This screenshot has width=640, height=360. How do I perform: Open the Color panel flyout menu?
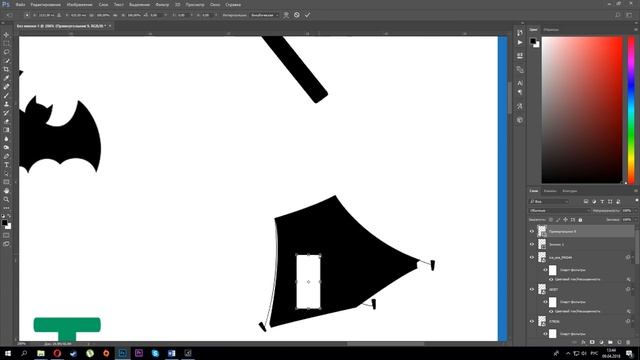(636, 29)
